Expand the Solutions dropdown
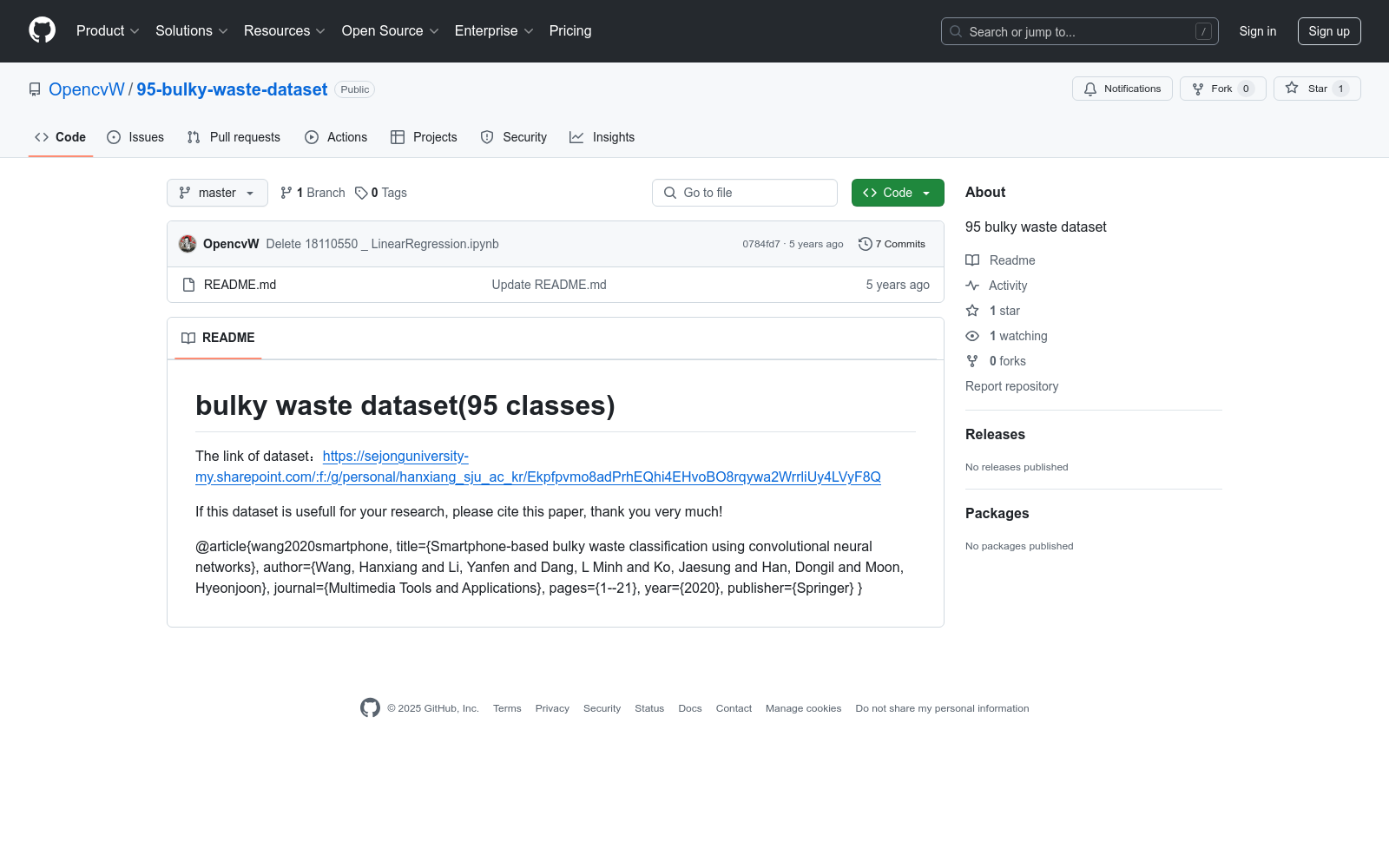This screenshot has height=868, width=1389. point(192,31)
